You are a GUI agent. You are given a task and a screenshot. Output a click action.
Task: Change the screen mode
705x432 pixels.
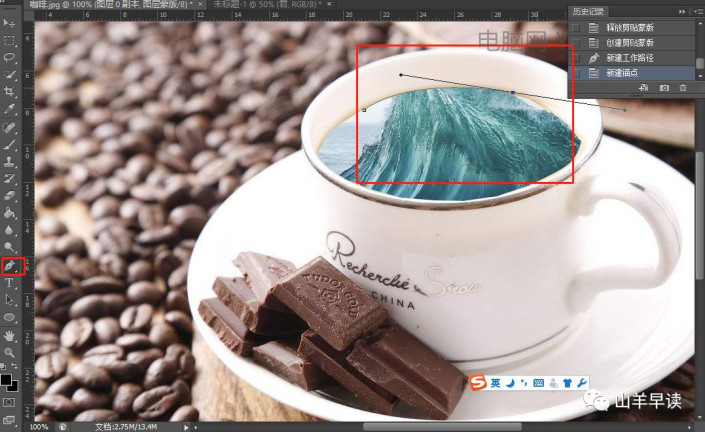tap(9, 420)
